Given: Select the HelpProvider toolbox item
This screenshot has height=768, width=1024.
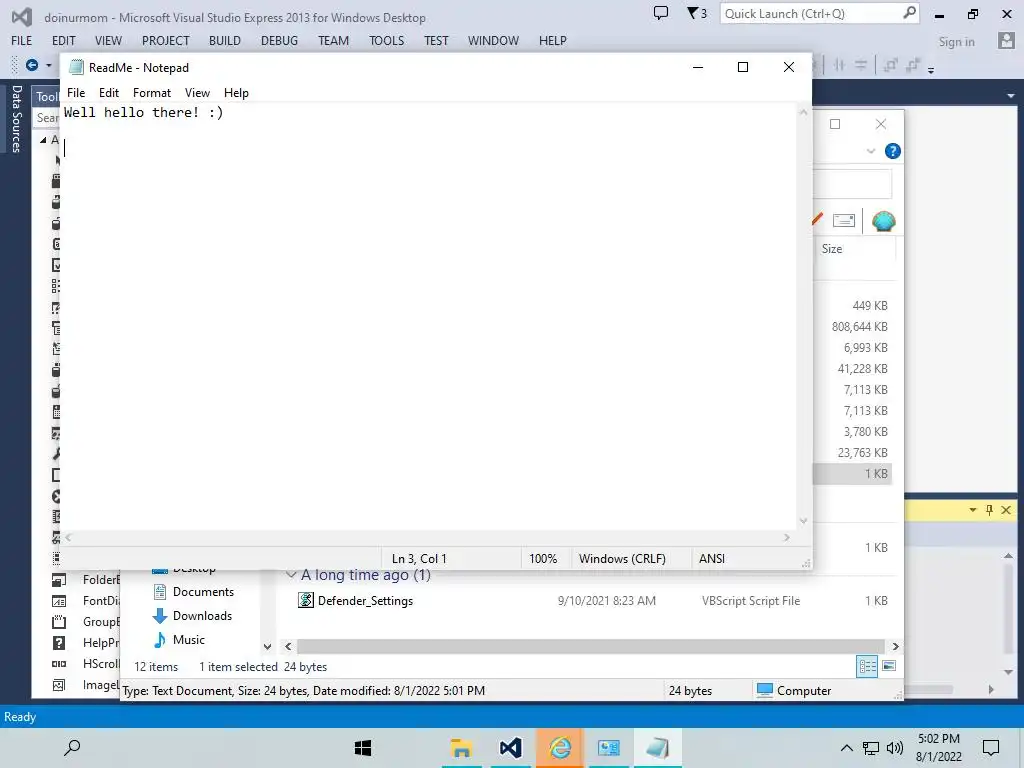Looking at the screenshot, I should pyautogui.click(x=86, y=643).
